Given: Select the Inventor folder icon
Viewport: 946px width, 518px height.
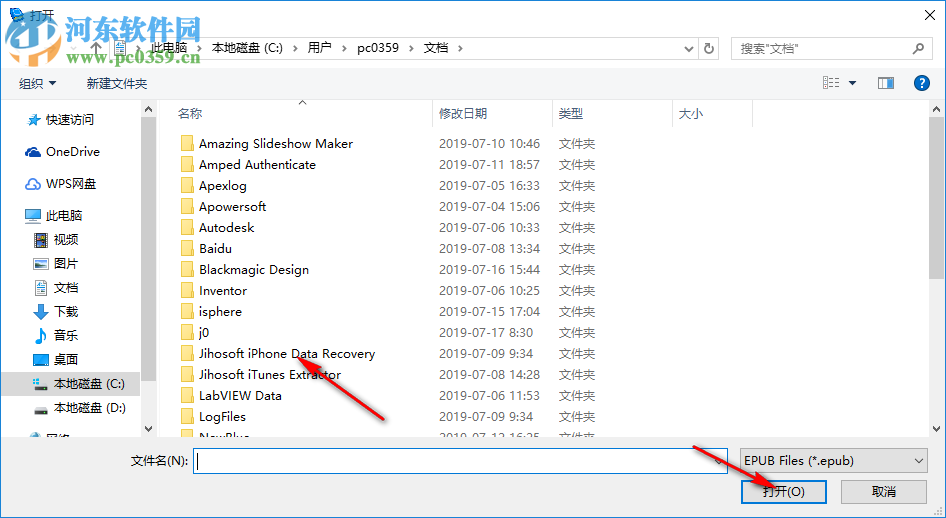Looking at the screenshot, I should (x=188, y=291).
